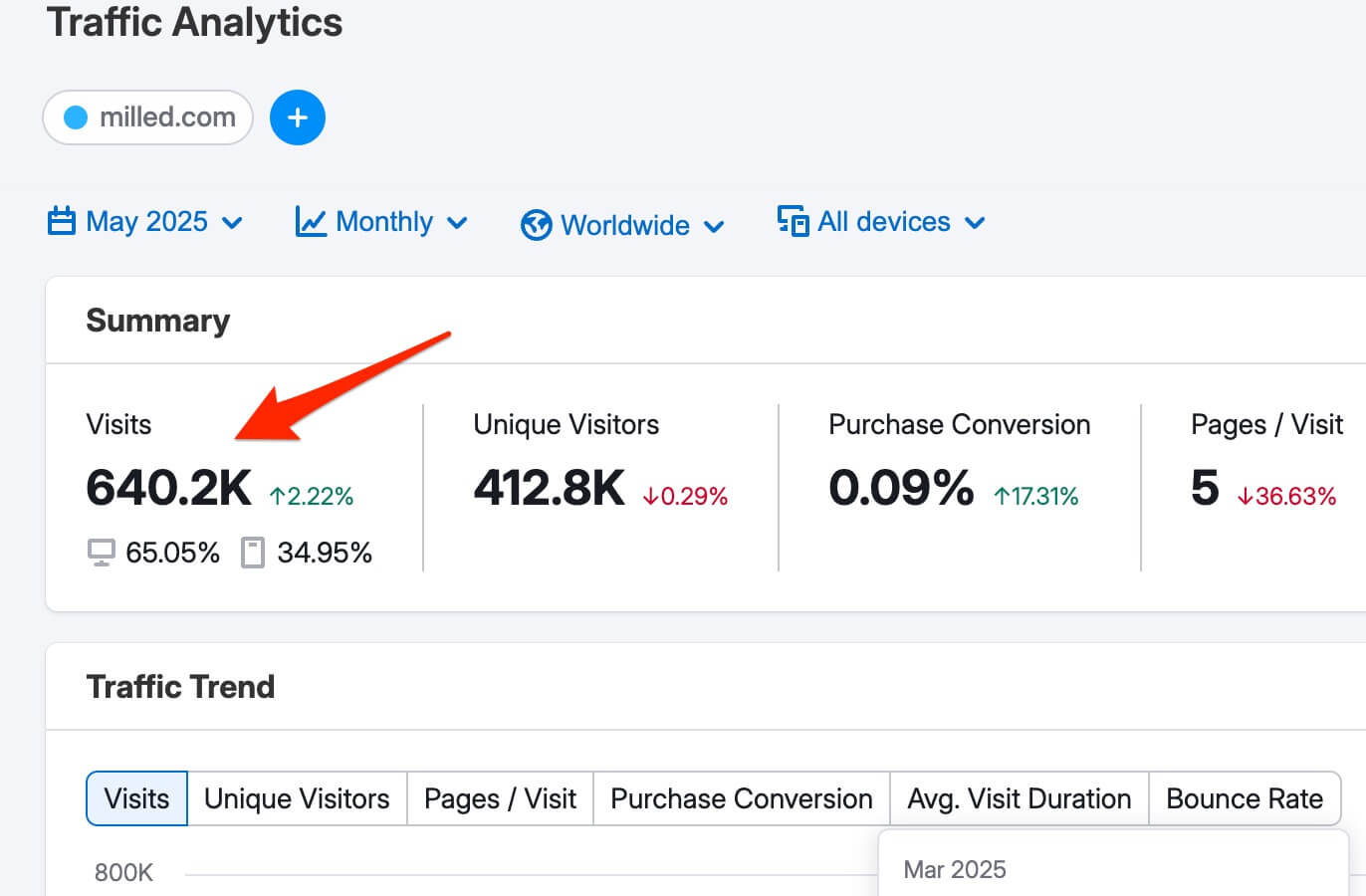Click the mobile phone icon beside 34.95%
This screenshot has height=896, width=1366.
(x=253, y=553)
